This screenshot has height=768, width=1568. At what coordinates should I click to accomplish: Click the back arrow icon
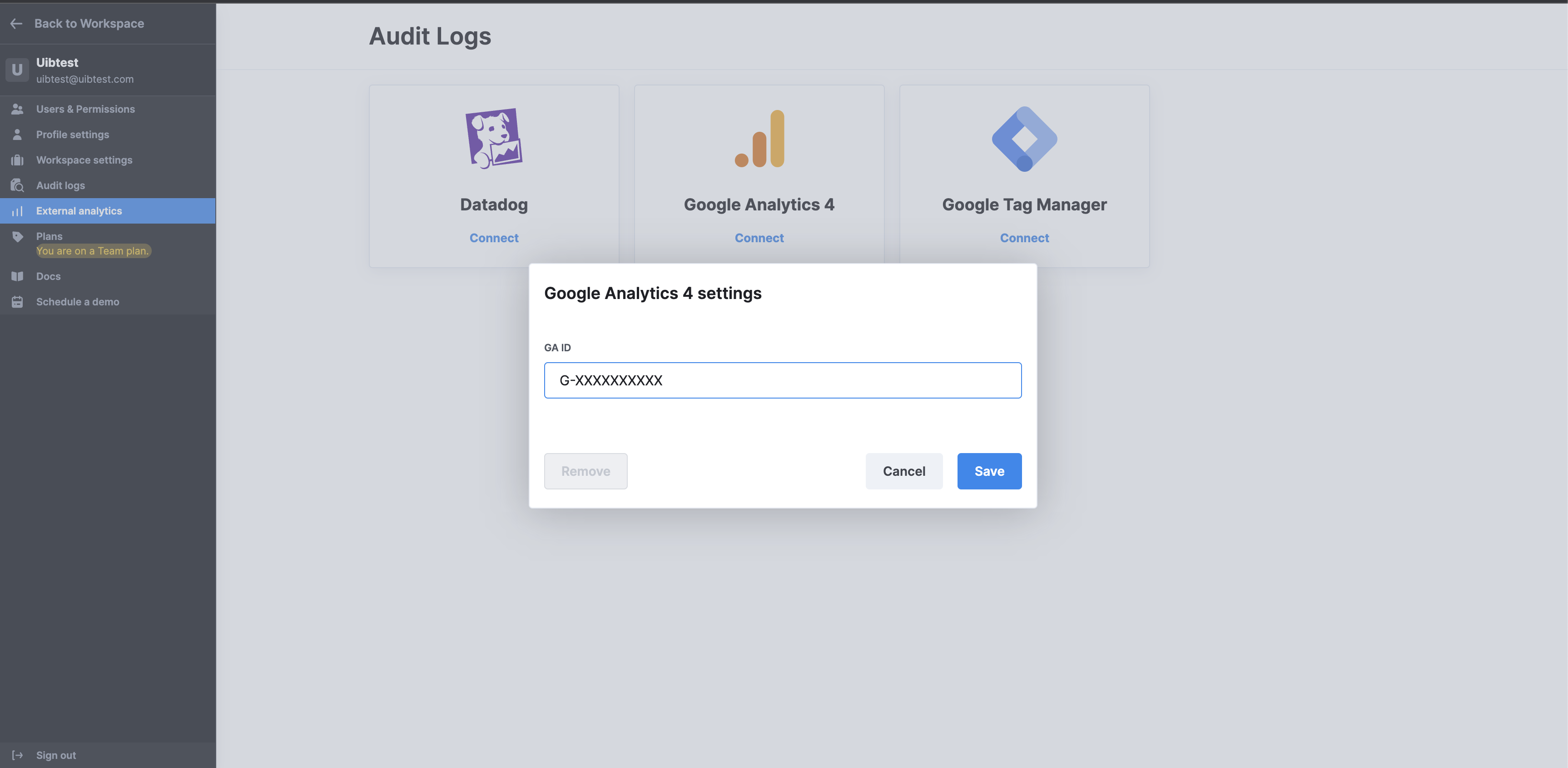coord(16,24)
